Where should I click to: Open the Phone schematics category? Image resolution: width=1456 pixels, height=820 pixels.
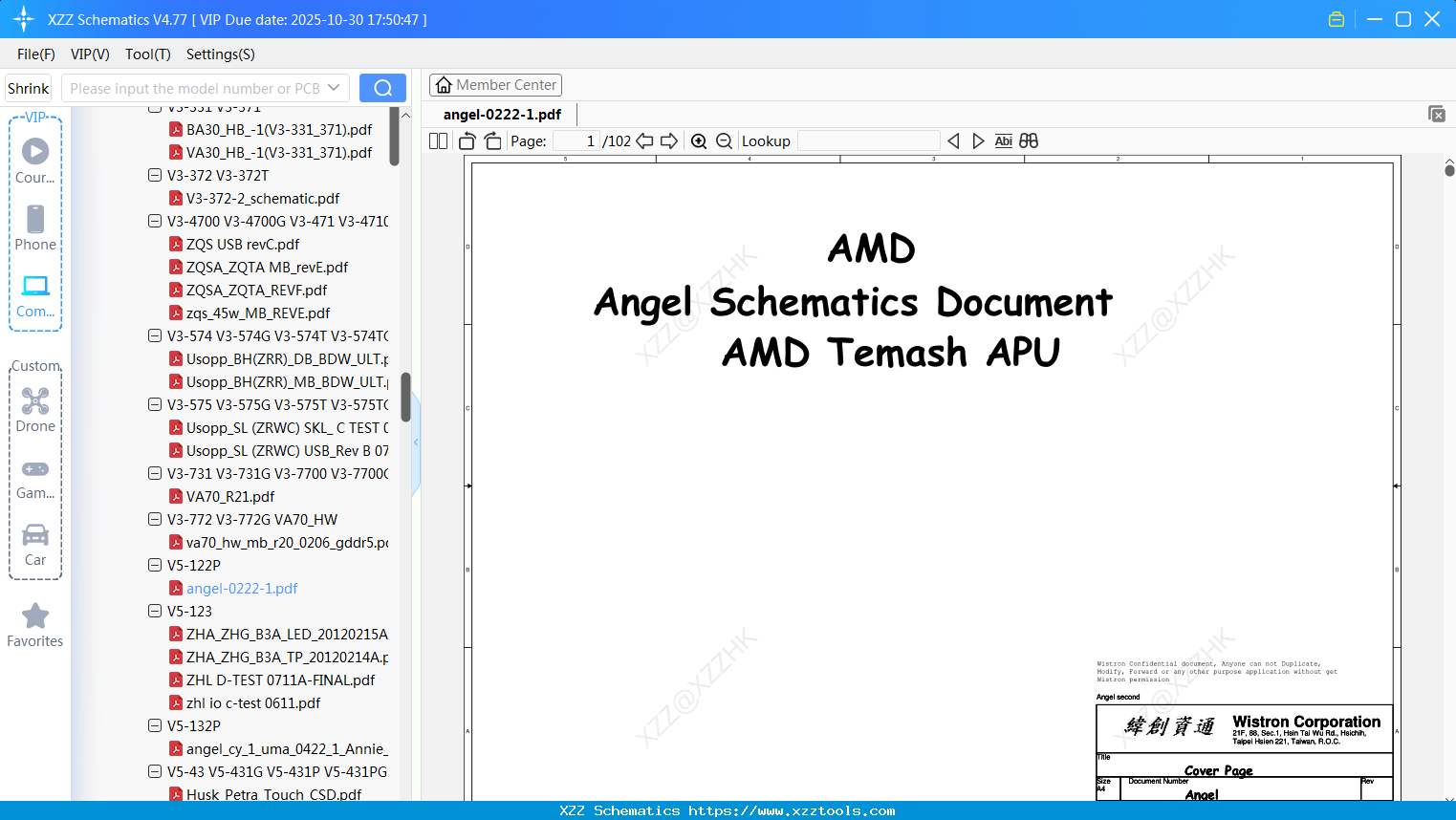click(35, 228)
